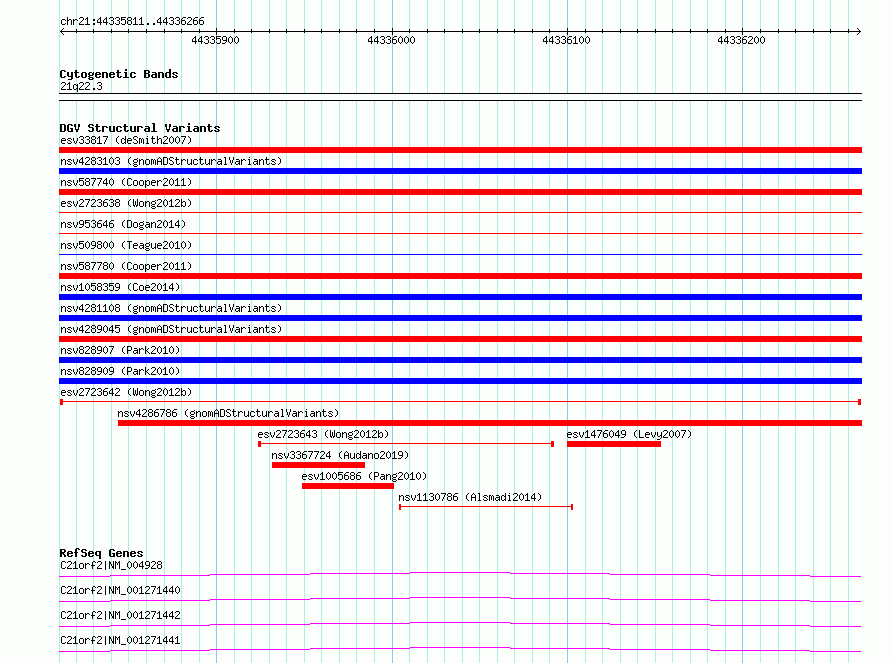Click the left arrow of the ruler

(x=62, y=31)
